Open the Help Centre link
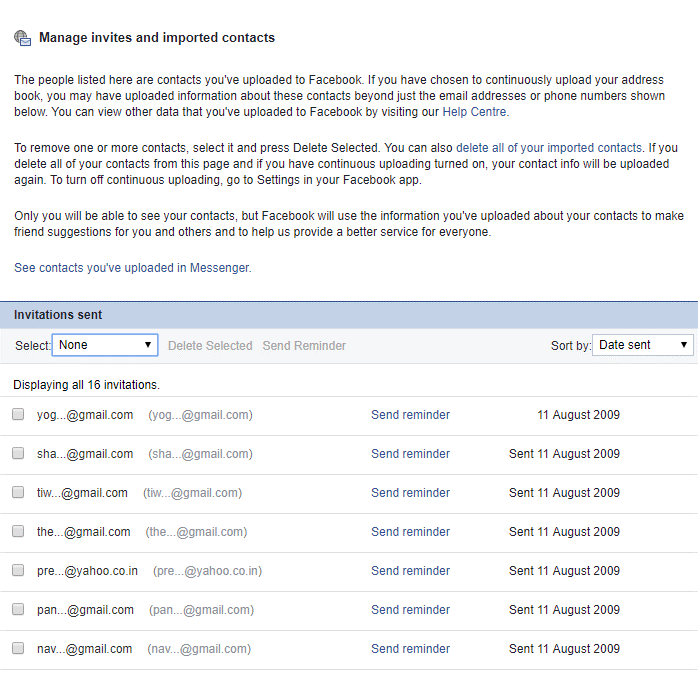Screen dimensions: 698x673 click(x=475, y=112)
